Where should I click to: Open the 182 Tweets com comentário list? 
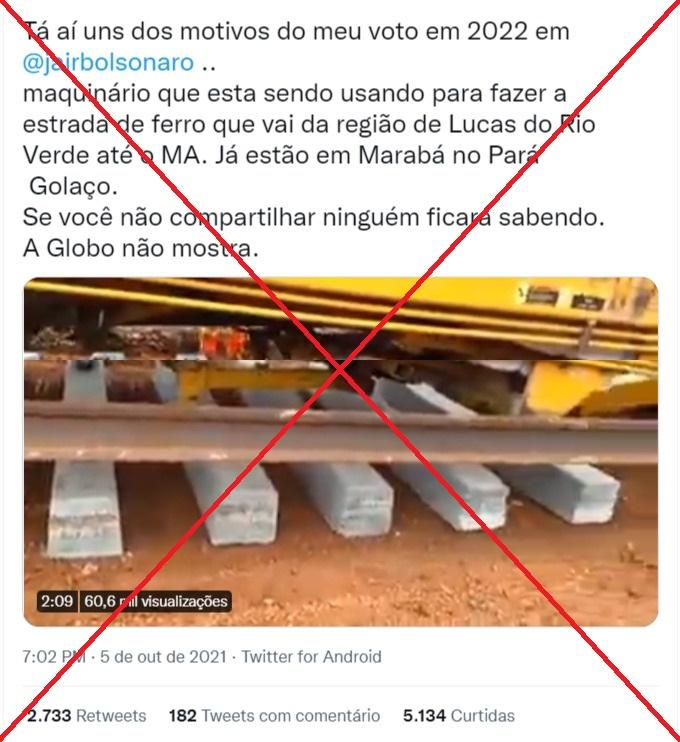(274, 716)
